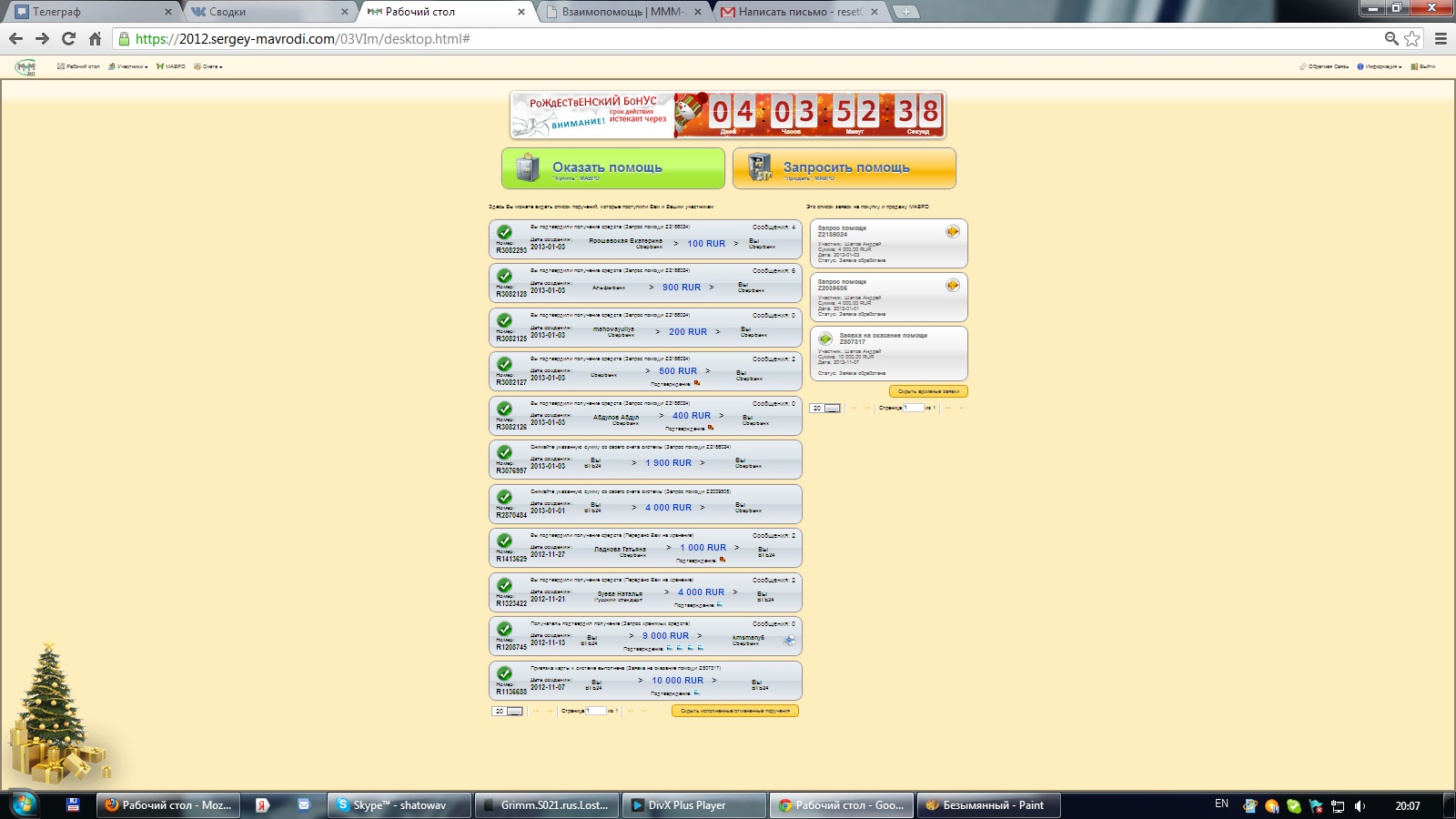Click the Запросить помощь orange button
Viewport: 1456px width, 819px height.
(844, 168)
